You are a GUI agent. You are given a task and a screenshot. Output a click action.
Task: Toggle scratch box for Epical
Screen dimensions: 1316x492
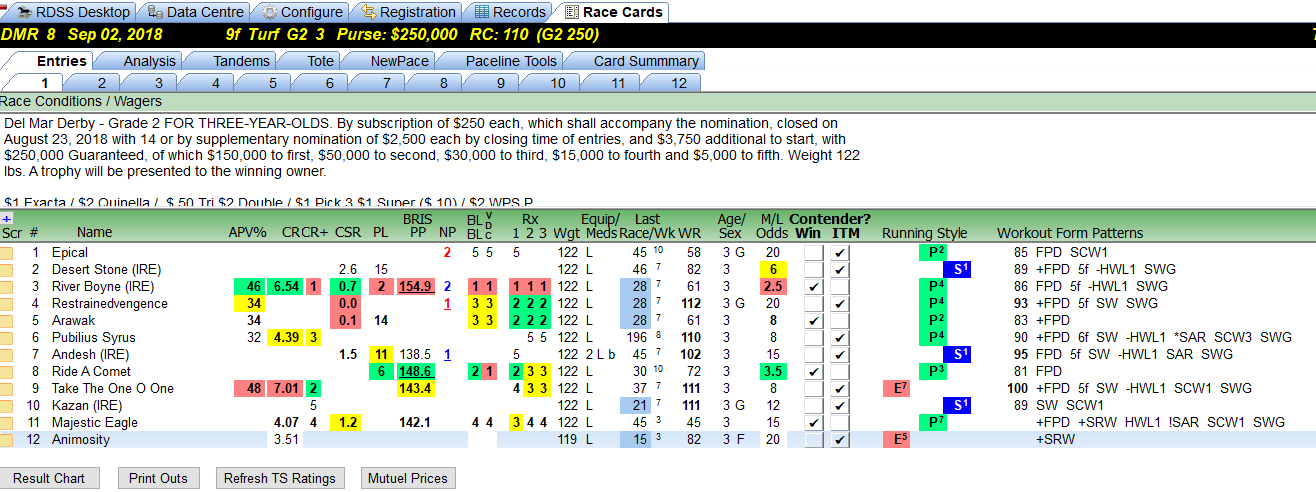7,253
